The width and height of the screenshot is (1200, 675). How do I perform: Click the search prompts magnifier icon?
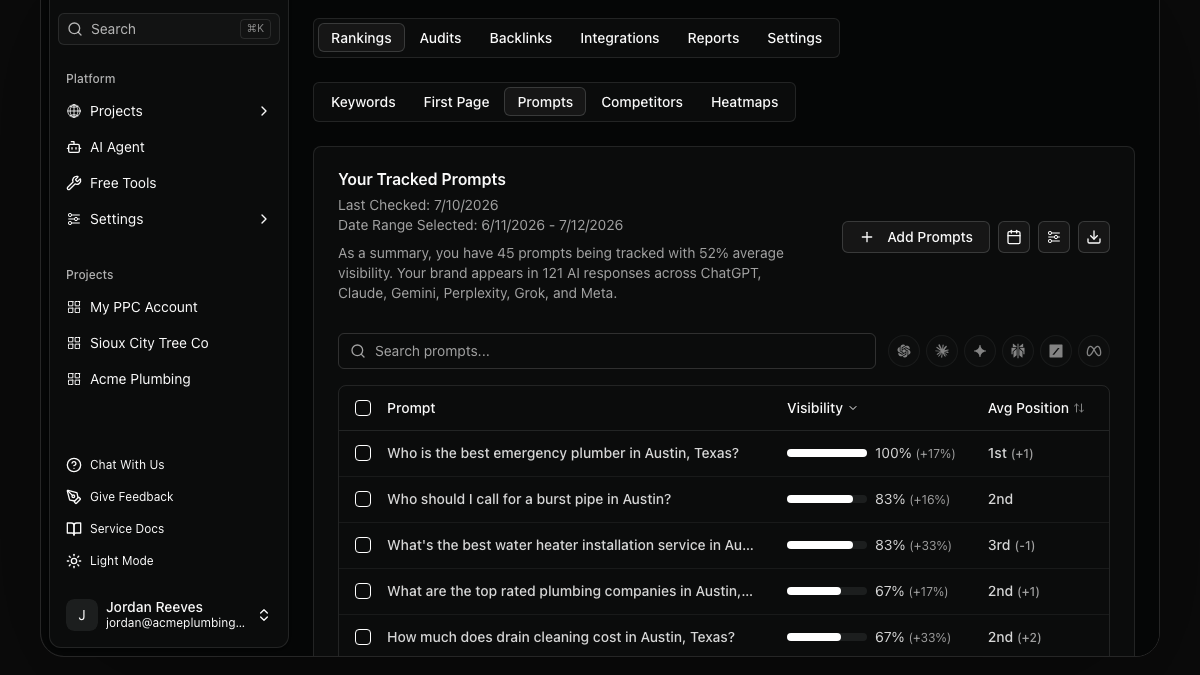[x=359, y=351]
